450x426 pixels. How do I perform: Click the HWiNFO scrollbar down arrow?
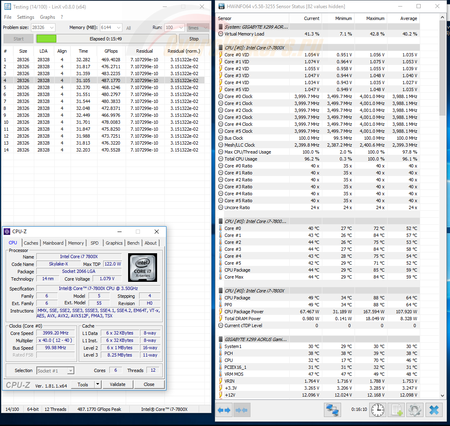pos(442,396)
